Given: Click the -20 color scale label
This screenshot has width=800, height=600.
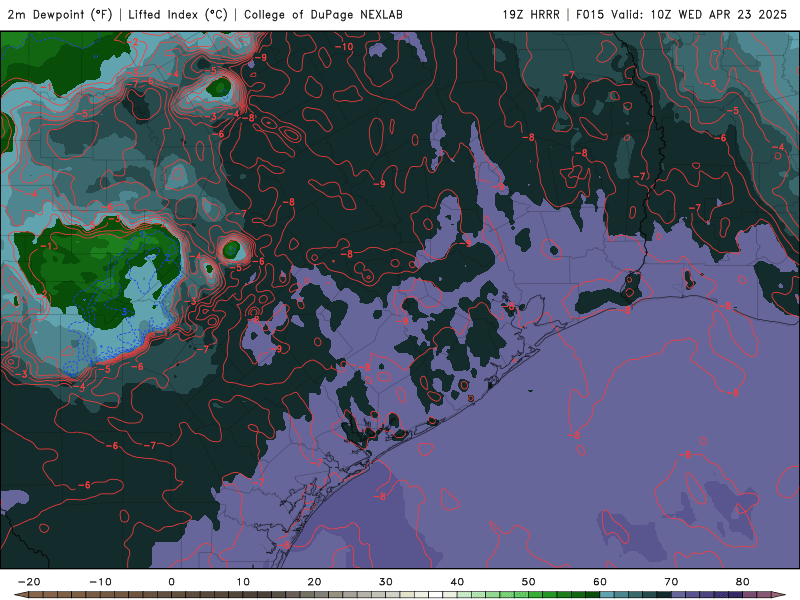Looking at the screenshot, I should 29,582.
